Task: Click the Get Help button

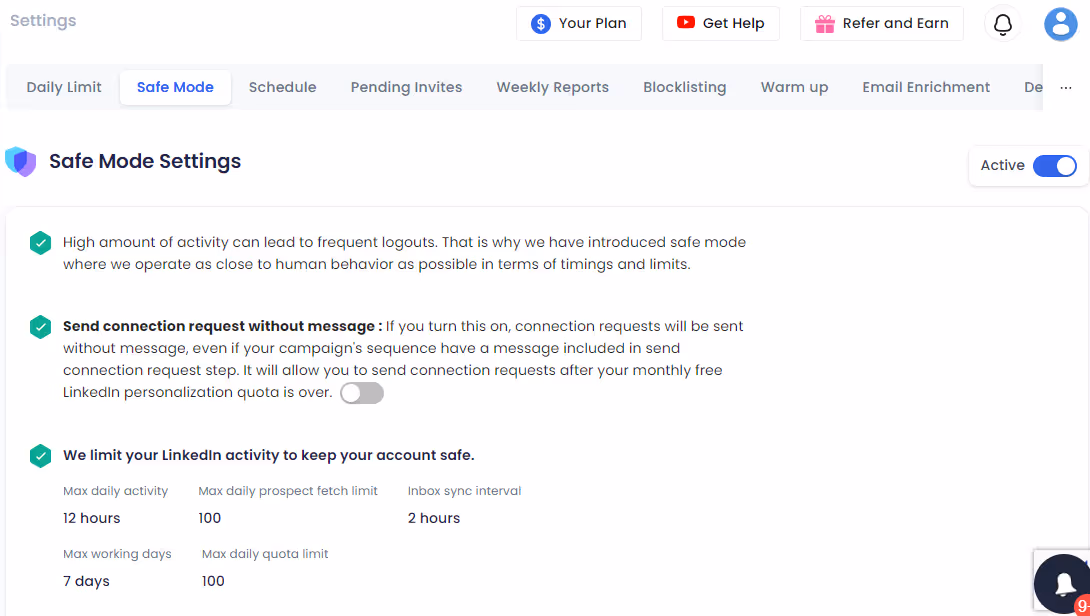Action: click(x=720, y=23)
